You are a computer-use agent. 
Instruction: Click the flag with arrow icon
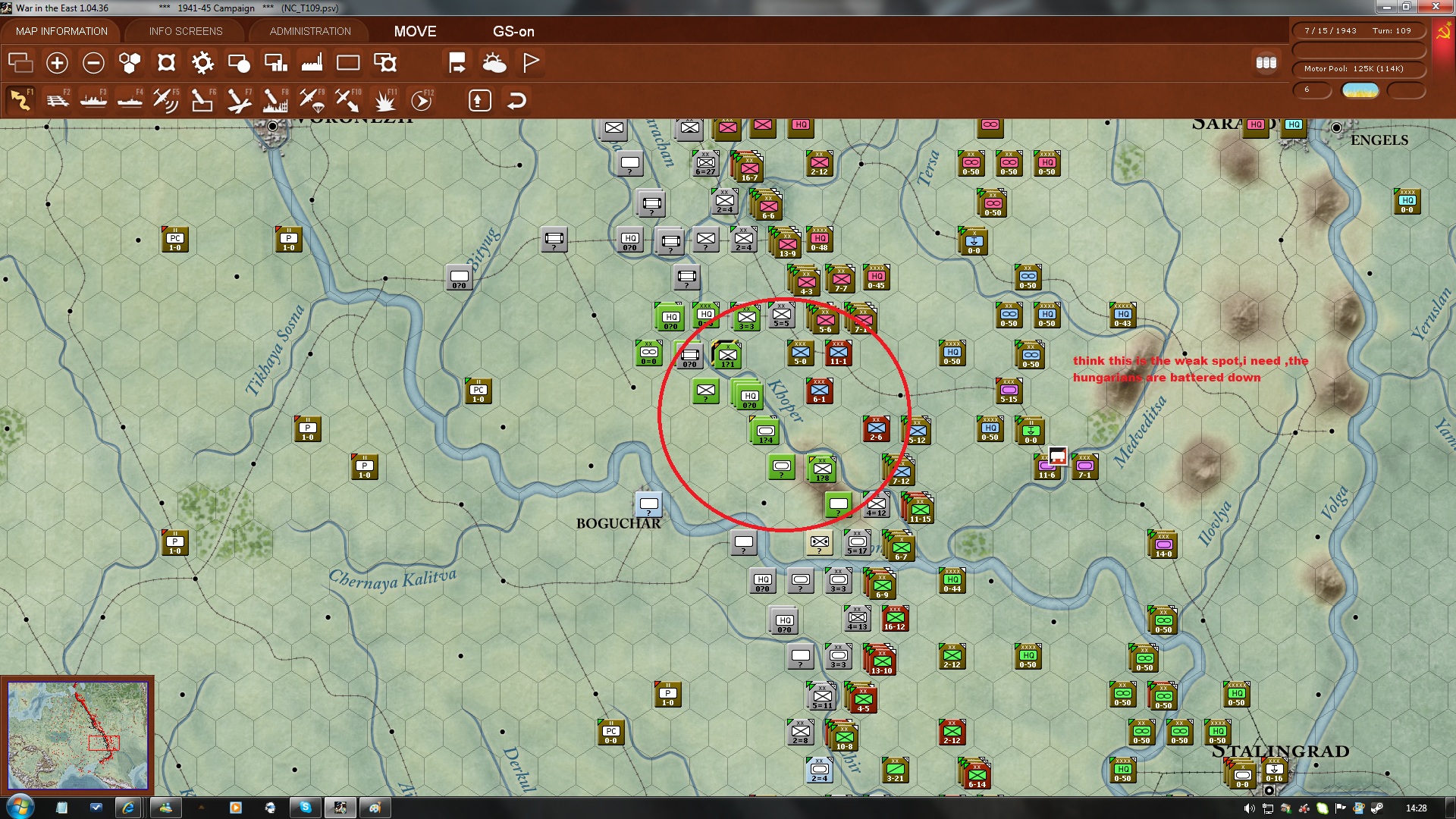[x=457, y=62]
